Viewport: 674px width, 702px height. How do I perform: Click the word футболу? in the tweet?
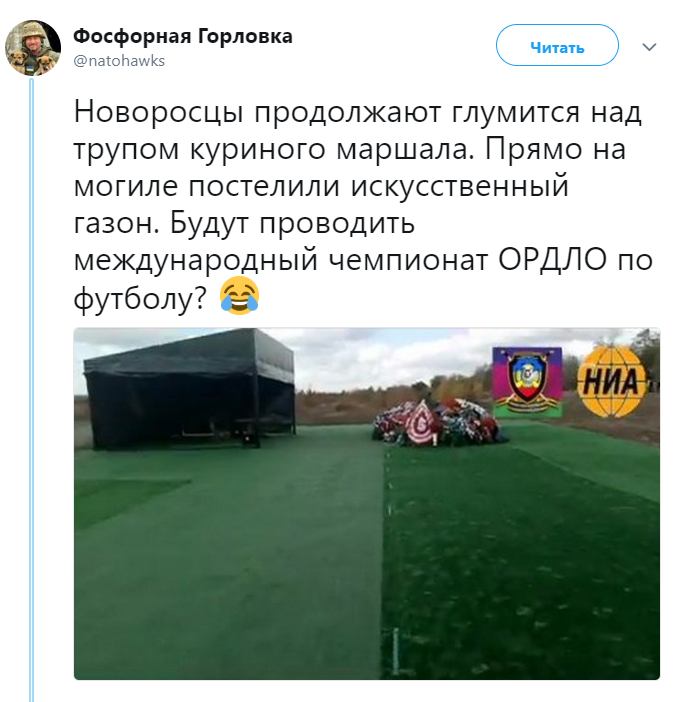(141, 298)
